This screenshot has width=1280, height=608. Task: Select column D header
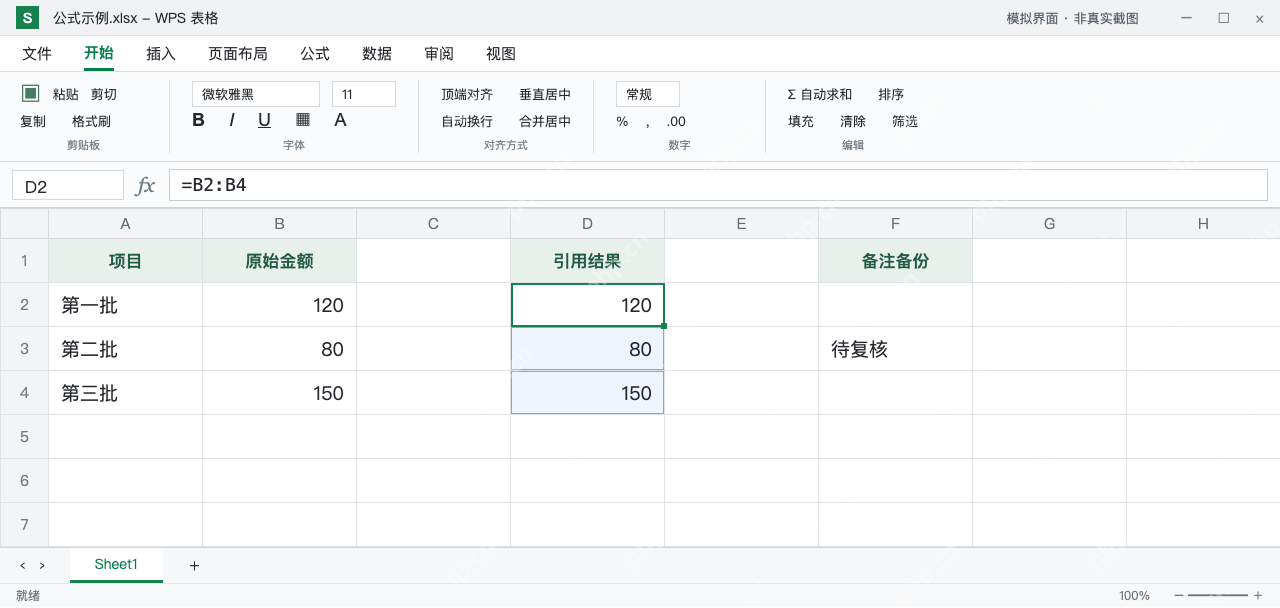pyautogui.click(x=588, y=224)
